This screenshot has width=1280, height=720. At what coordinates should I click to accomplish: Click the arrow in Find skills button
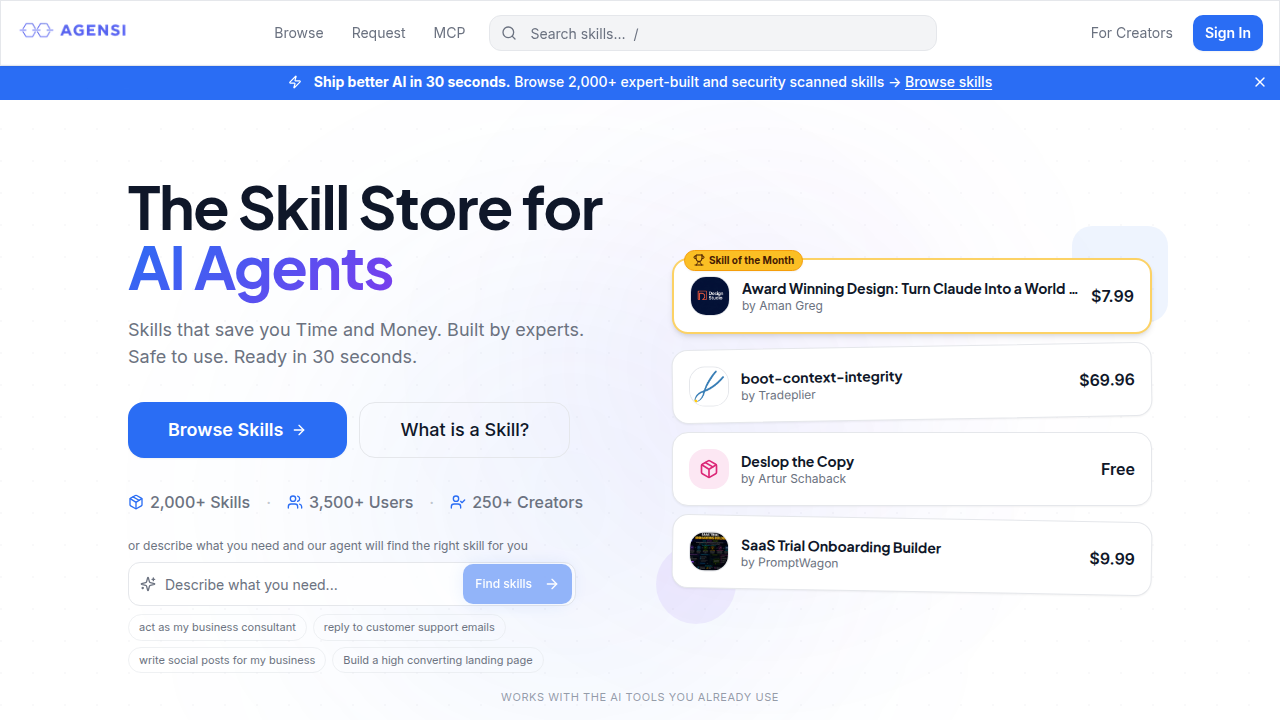pyautogui.click(x=552, y=584)
